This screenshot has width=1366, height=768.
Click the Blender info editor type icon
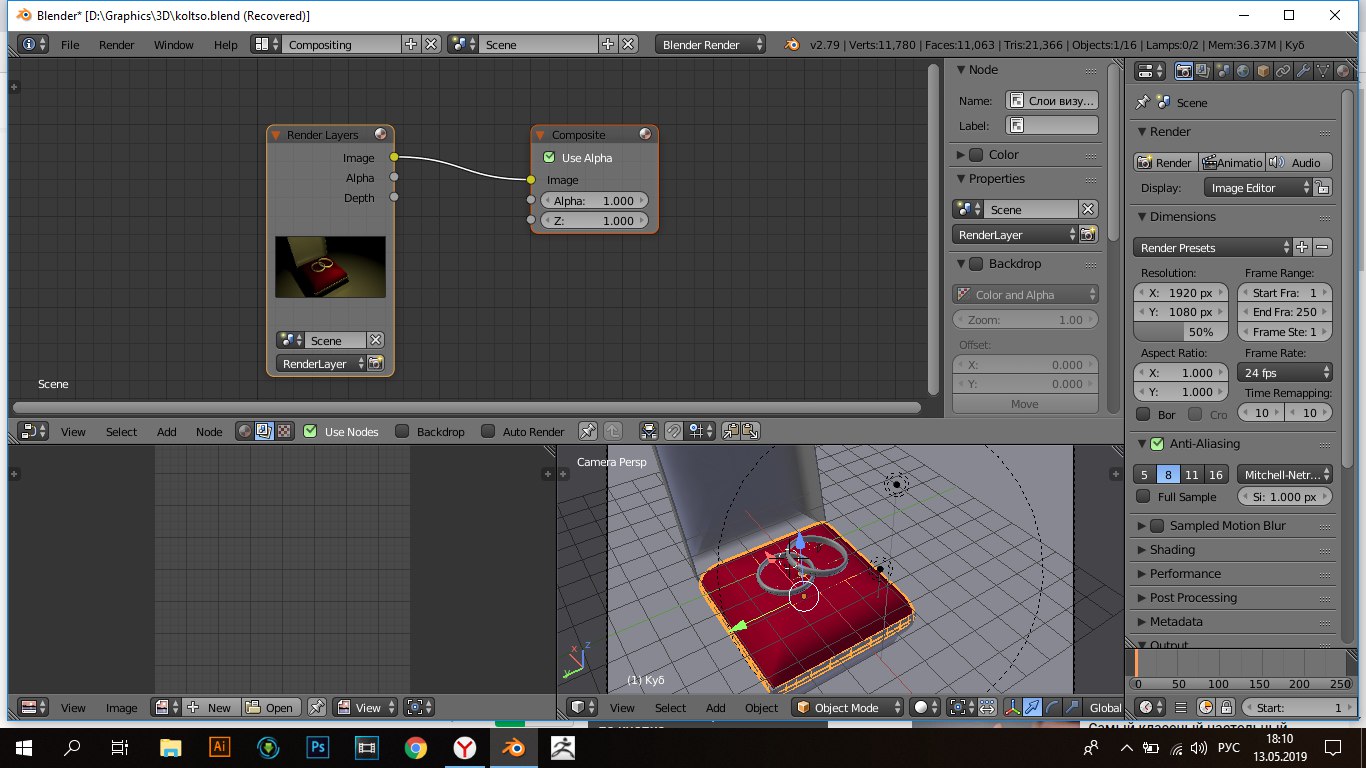click(33, 44)
